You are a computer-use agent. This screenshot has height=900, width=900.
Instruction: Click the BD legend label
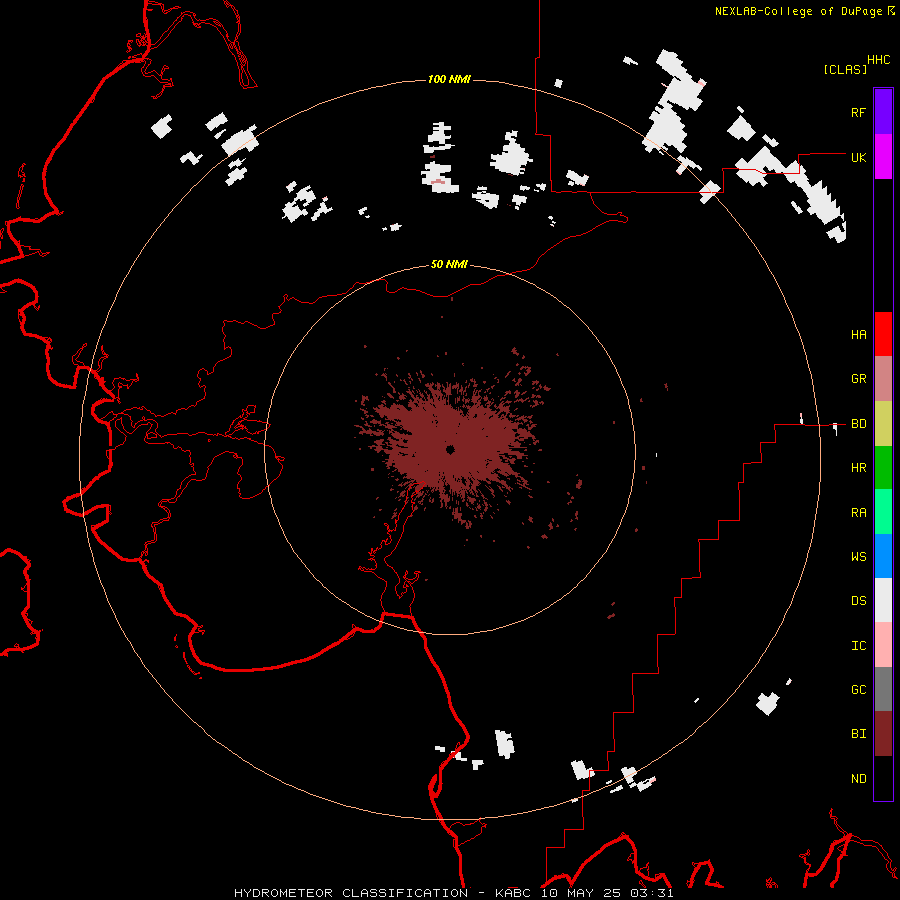pos(858,424)
